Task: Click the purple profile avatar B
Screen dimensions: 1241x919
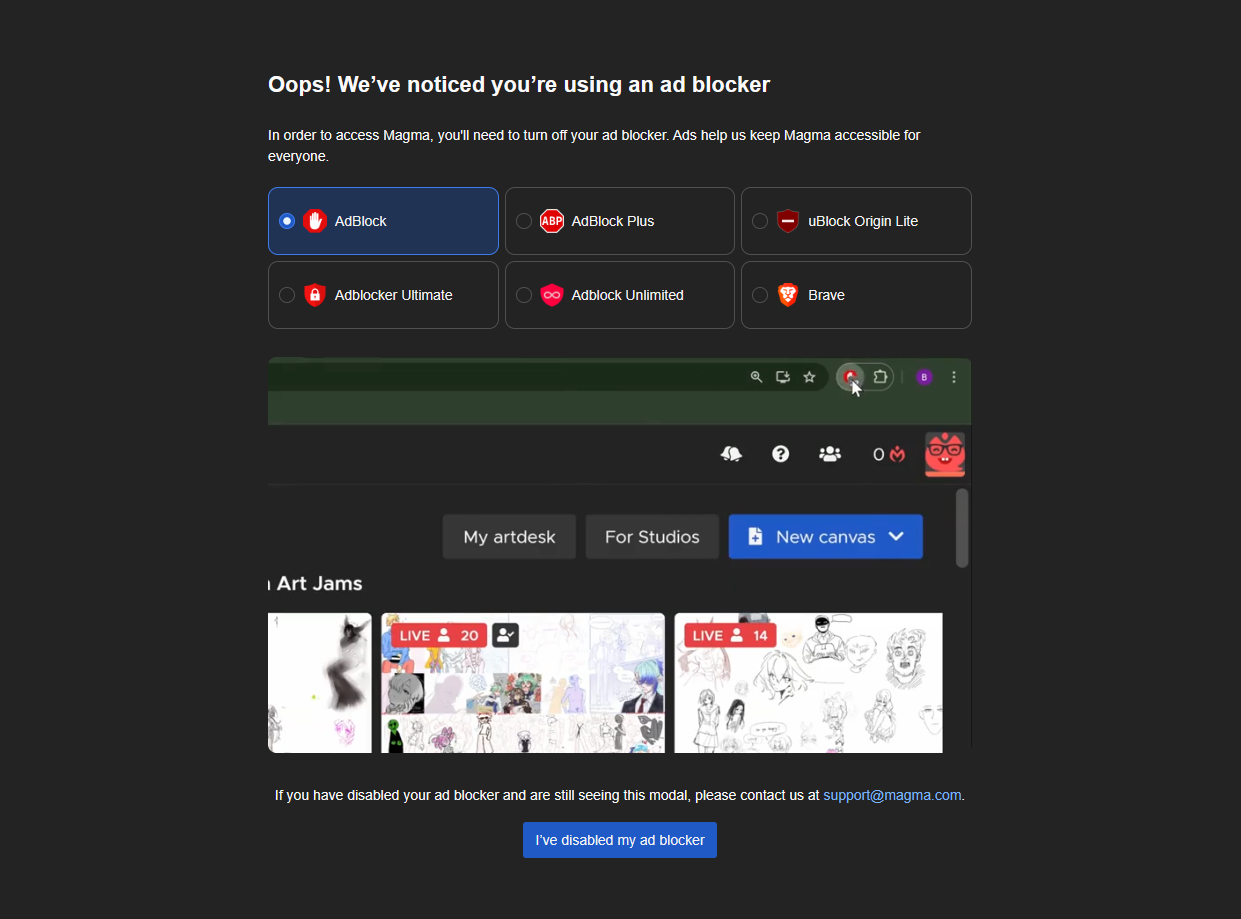Action: [924, 377]
